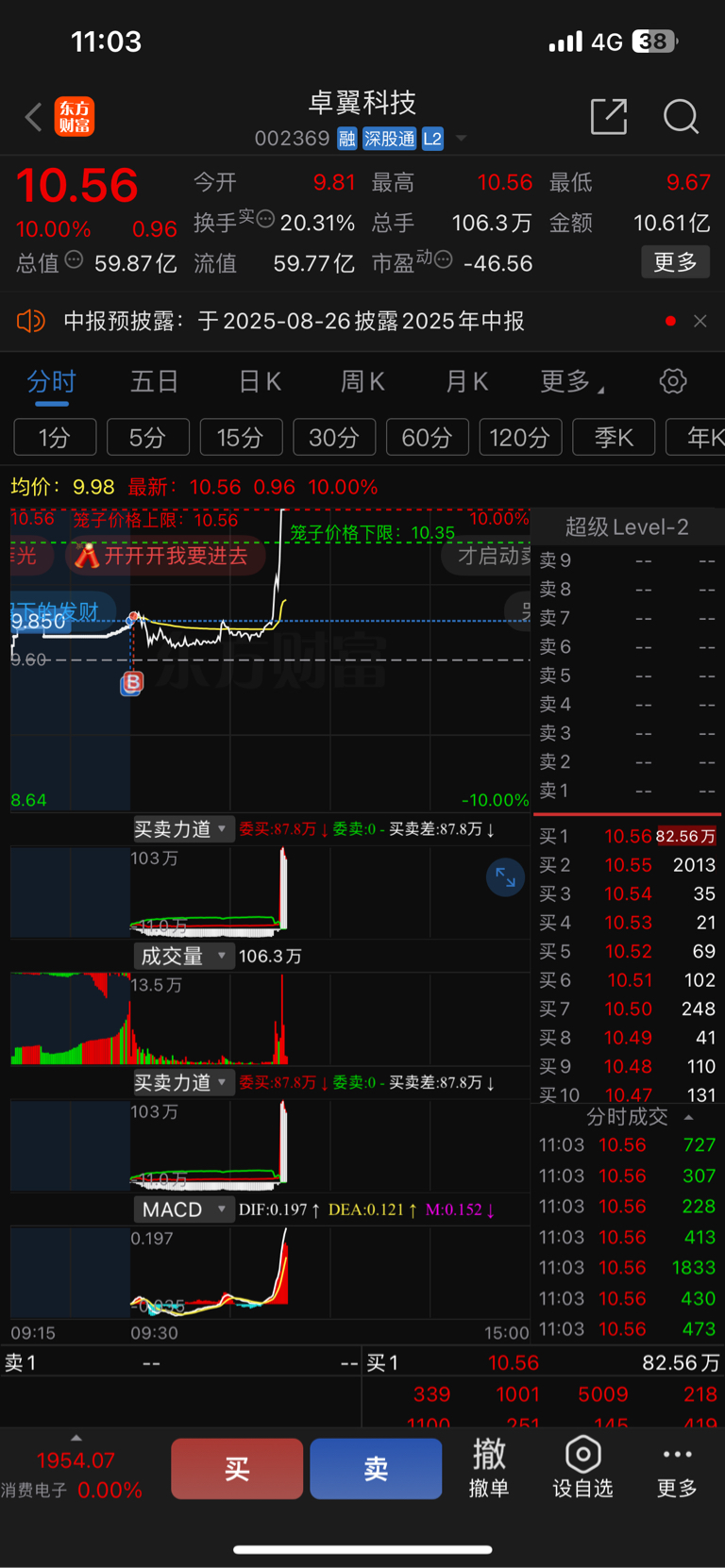Image resolution: width=725 pixels, height=1568 pixels.
Task: Open the search magnifier icon
Action: [x=681, y=117]
